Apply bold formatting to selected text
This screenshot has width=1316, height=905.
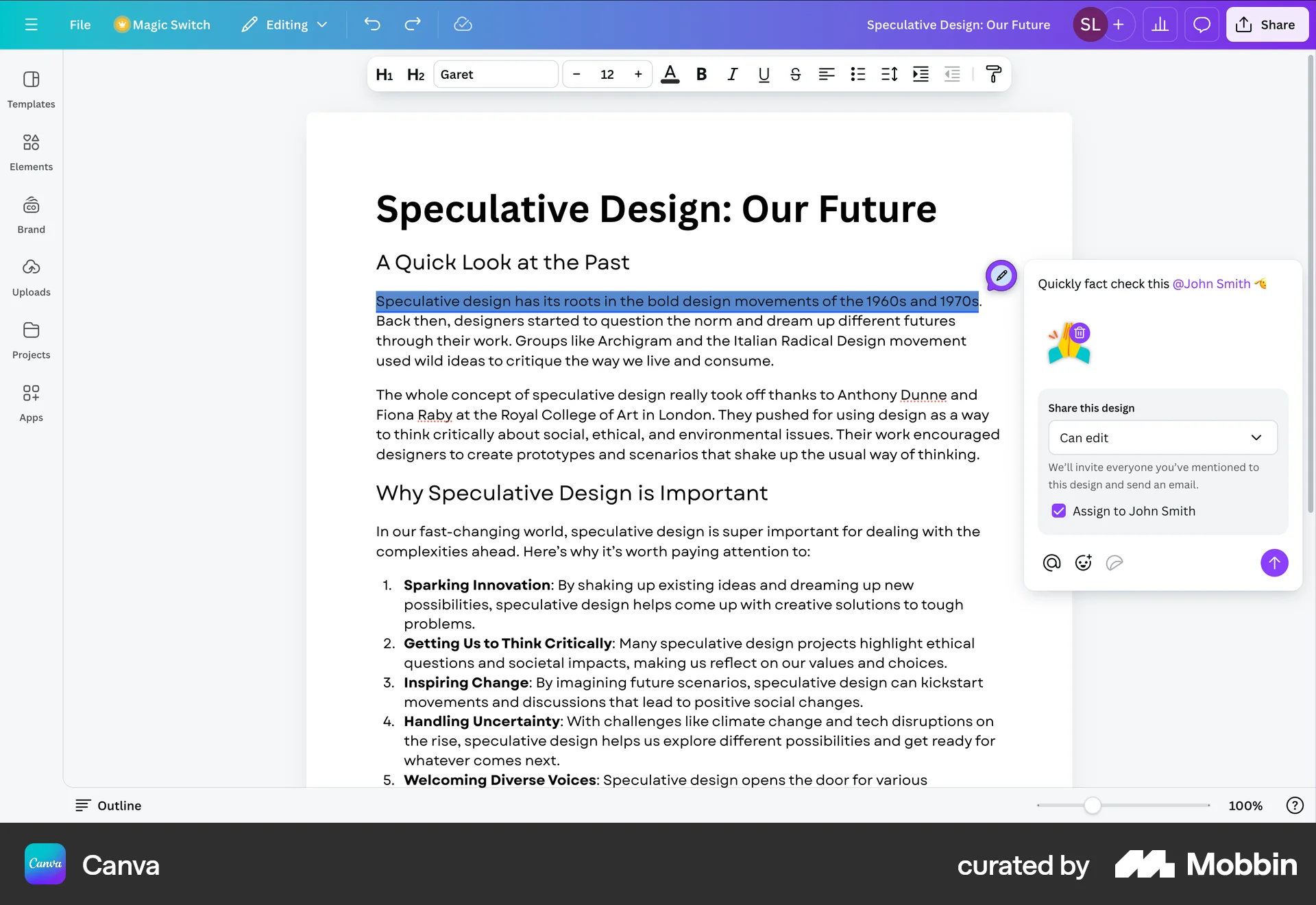pos(701,74)
